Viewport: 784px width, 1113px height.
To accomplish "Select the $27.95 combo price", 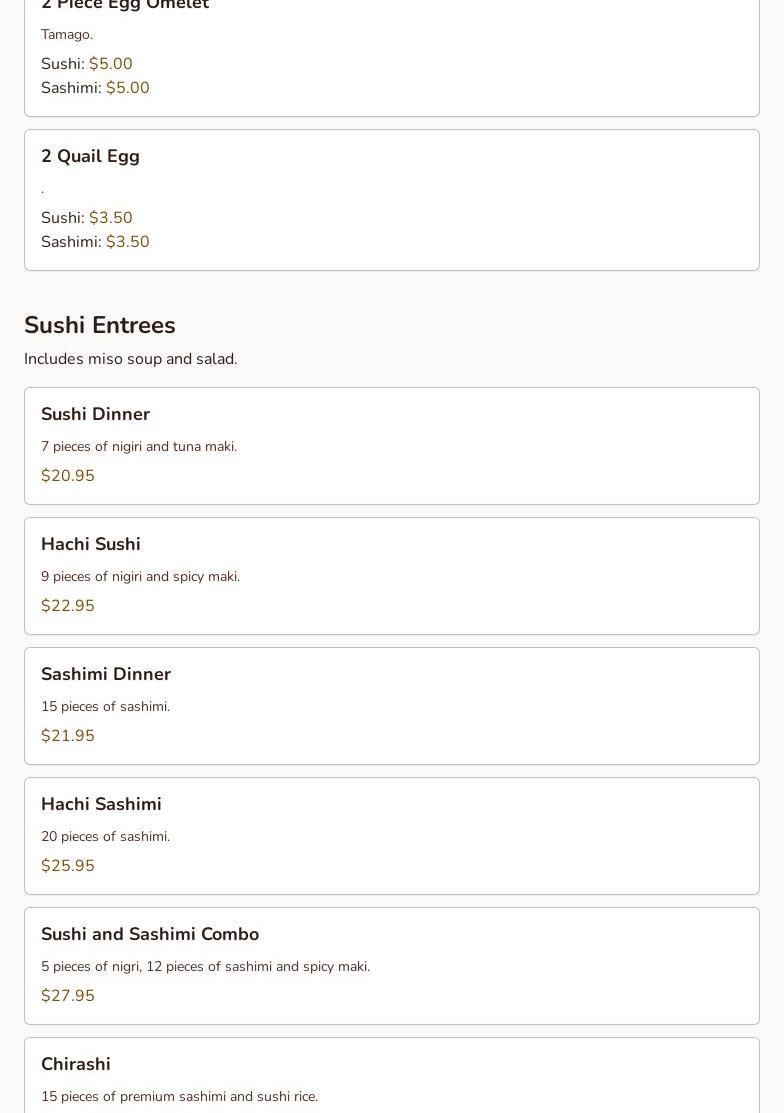I will pyautogui.click(x=67, y=995).
